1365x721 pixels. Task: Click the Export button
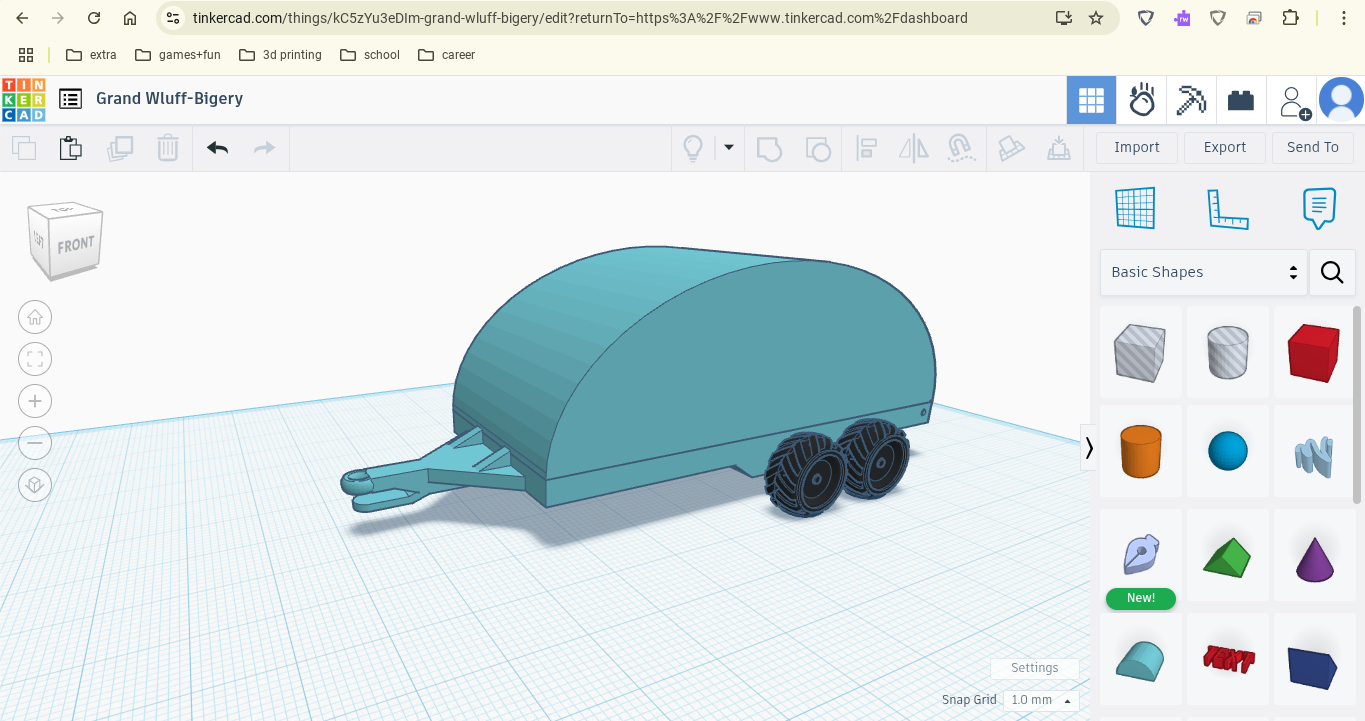click(1225, 147)
